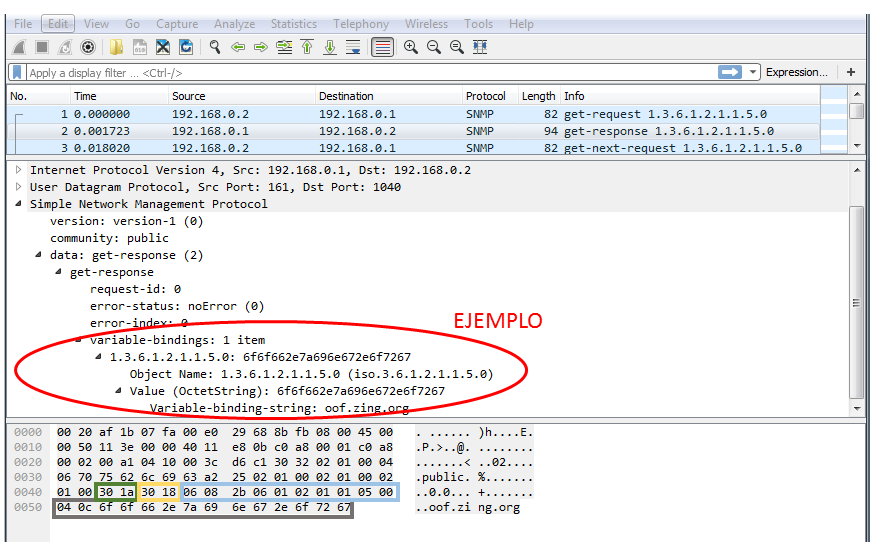Open the capture options gear icon
879x542 pixels.
tap(88, 47)
